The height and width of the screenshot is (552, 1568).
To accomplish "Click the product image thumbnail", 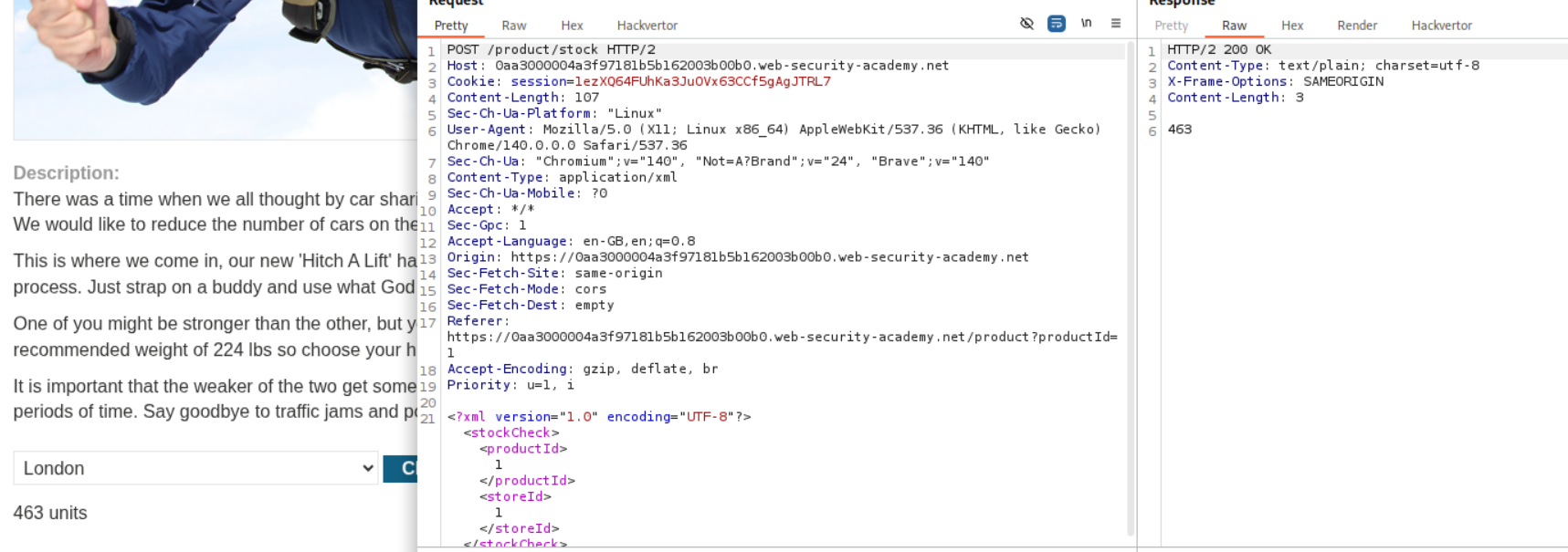I will tap(215, 64).
